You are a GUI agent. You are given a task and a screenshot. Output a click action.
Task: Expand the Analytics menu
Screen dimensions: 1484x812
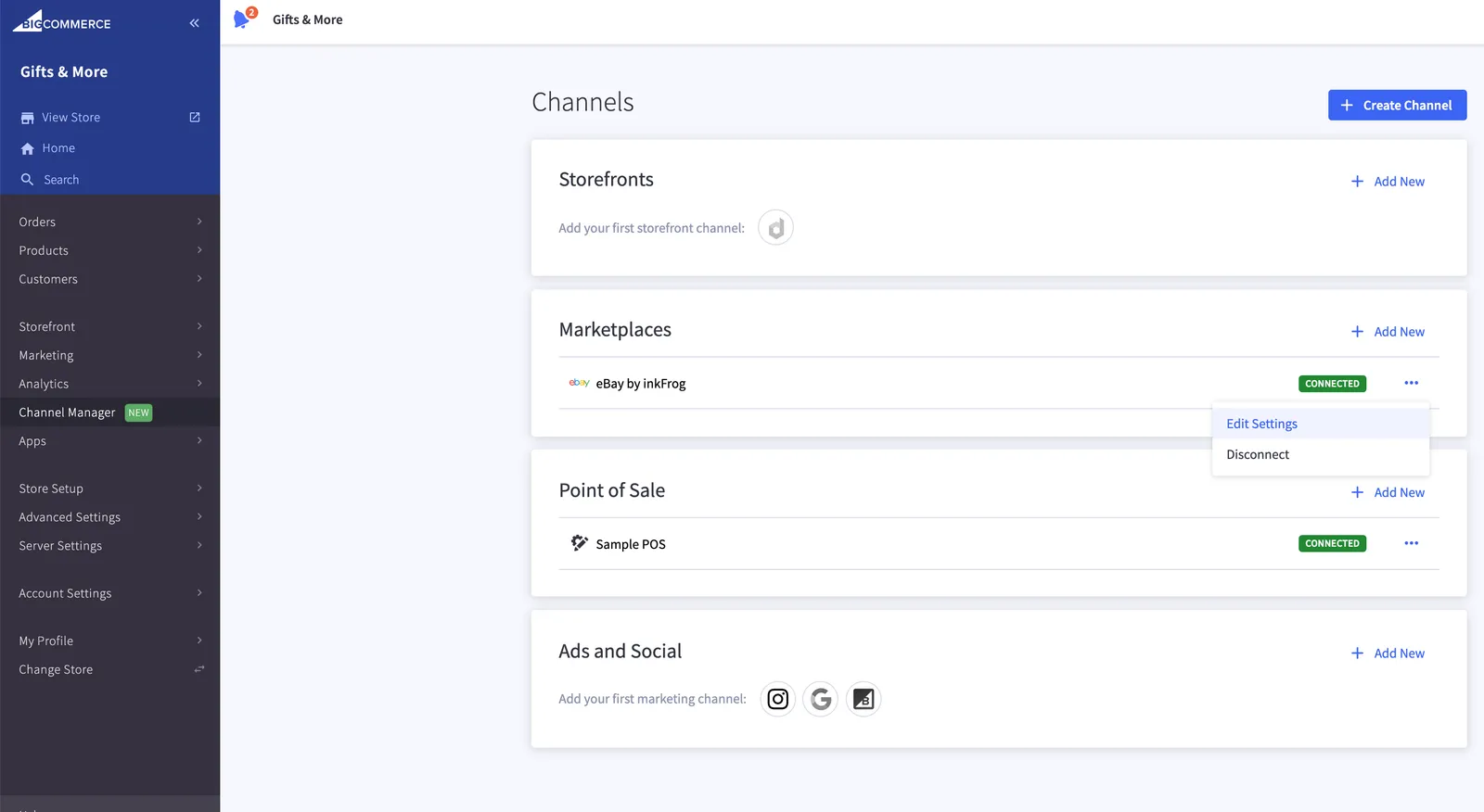109,384
